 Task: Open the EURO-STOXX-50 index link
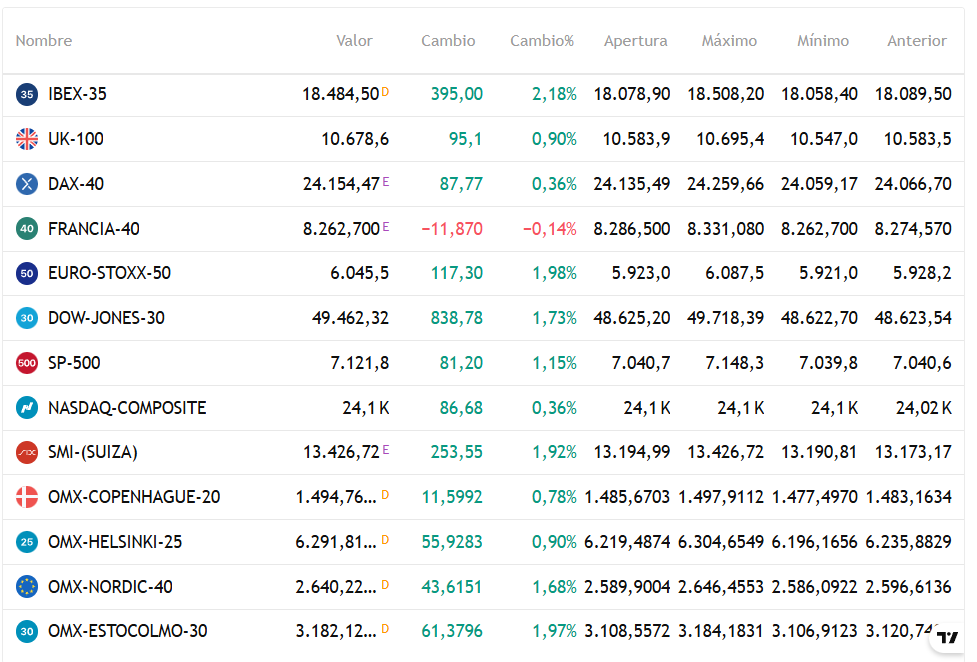coord(109,273)
